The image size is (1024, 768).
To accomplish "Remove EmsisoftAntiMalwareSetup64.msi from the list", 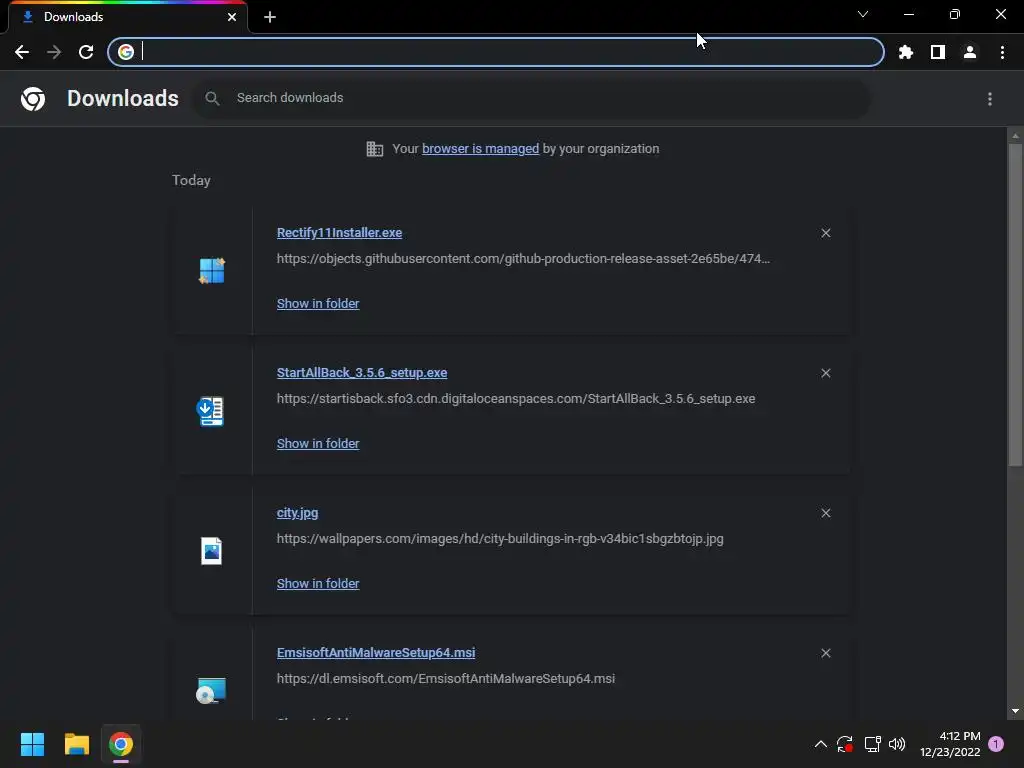I will click(x=826, y=653).
